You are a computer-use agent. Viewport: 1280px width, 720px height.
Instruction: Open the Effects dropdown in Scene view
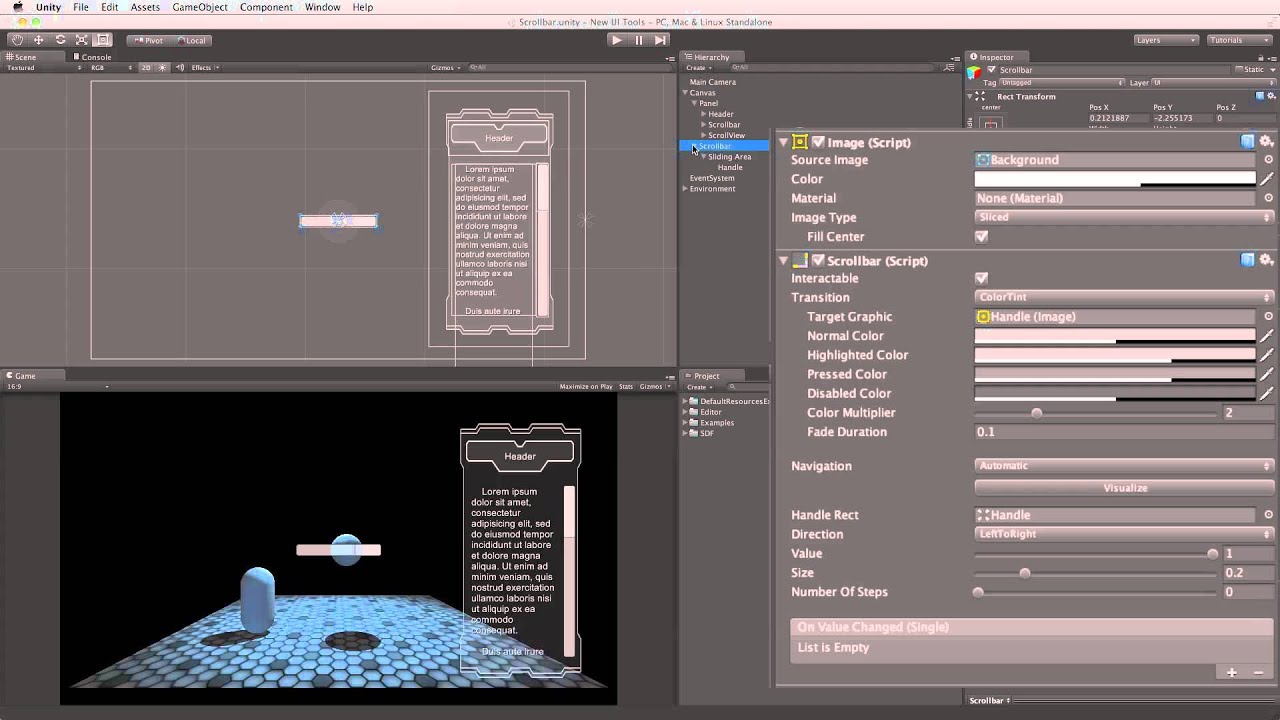pyautogui.click(x=204, y=68)
